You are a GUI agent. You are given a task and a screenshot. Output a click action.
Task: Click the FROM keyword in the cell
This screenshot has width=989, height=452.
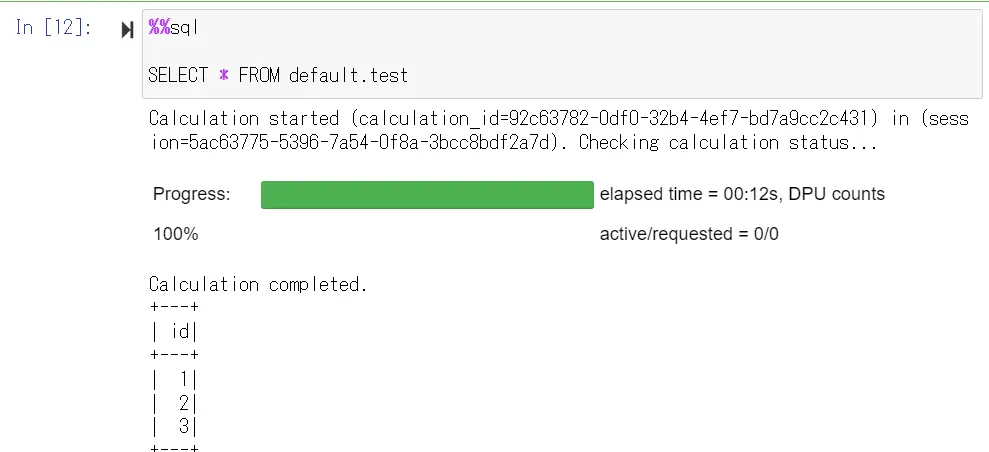pyautogui.click(x=259, y=76)
